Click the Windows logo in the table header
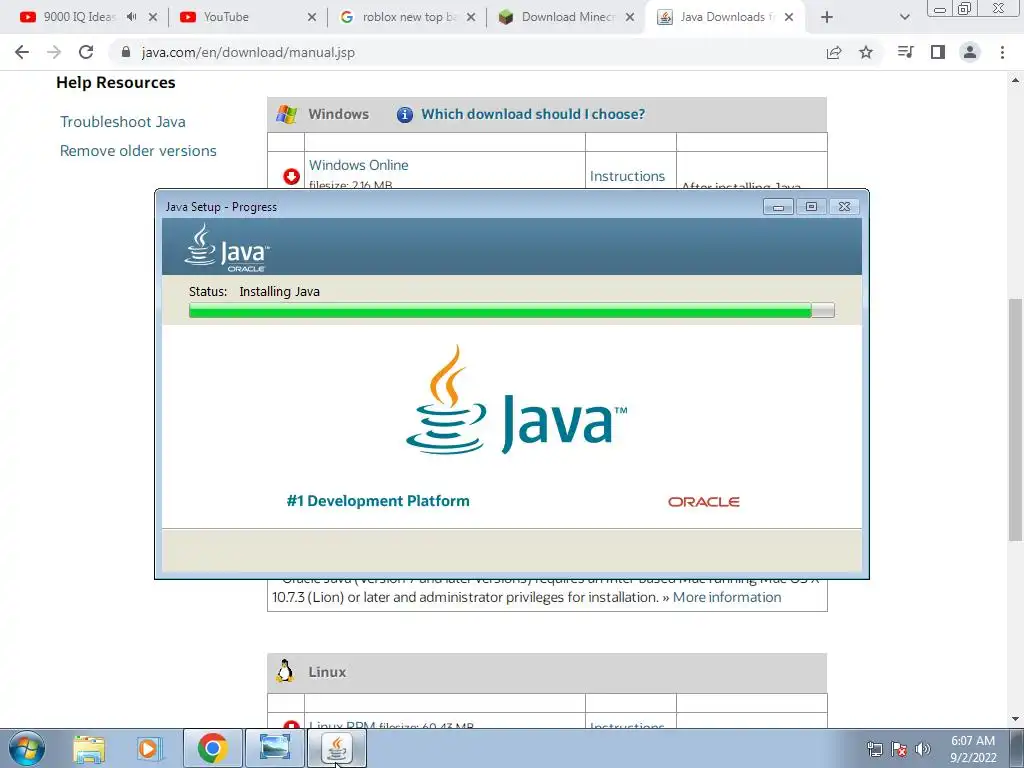The height and width of the screenshot is (768, 1024). 286,114
